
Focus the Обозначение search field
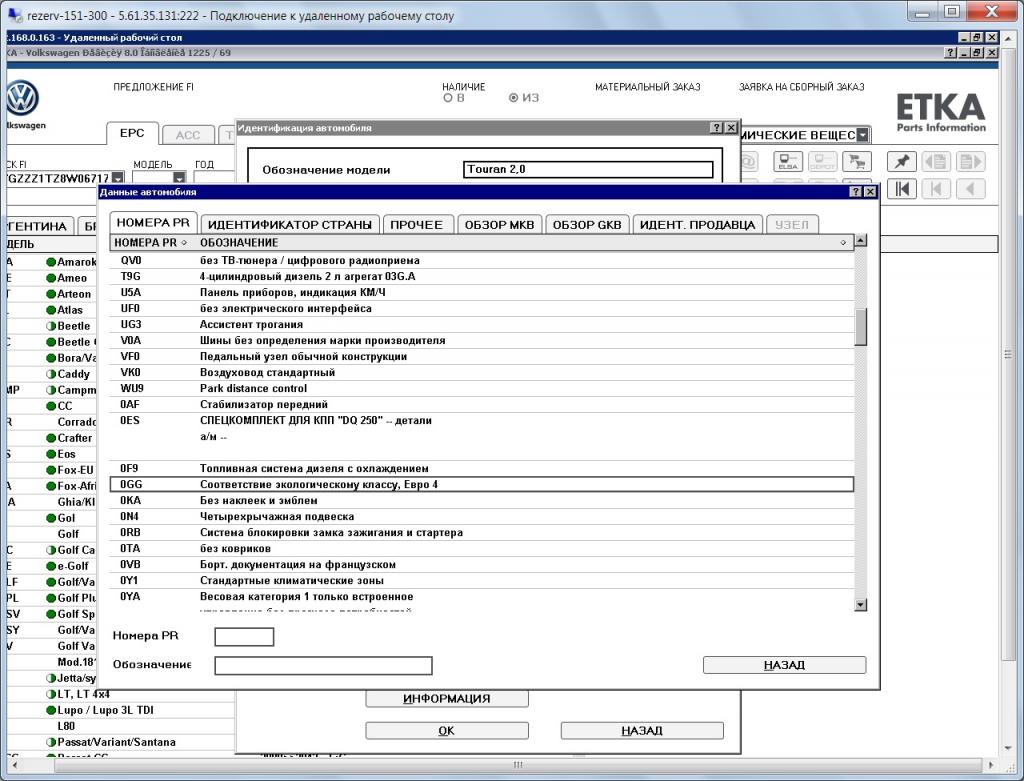coord(323,665)
